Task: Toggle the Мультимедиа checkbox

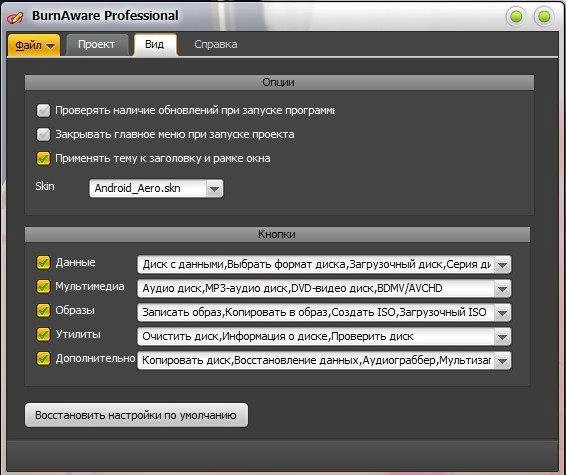Action: (44, 287)
